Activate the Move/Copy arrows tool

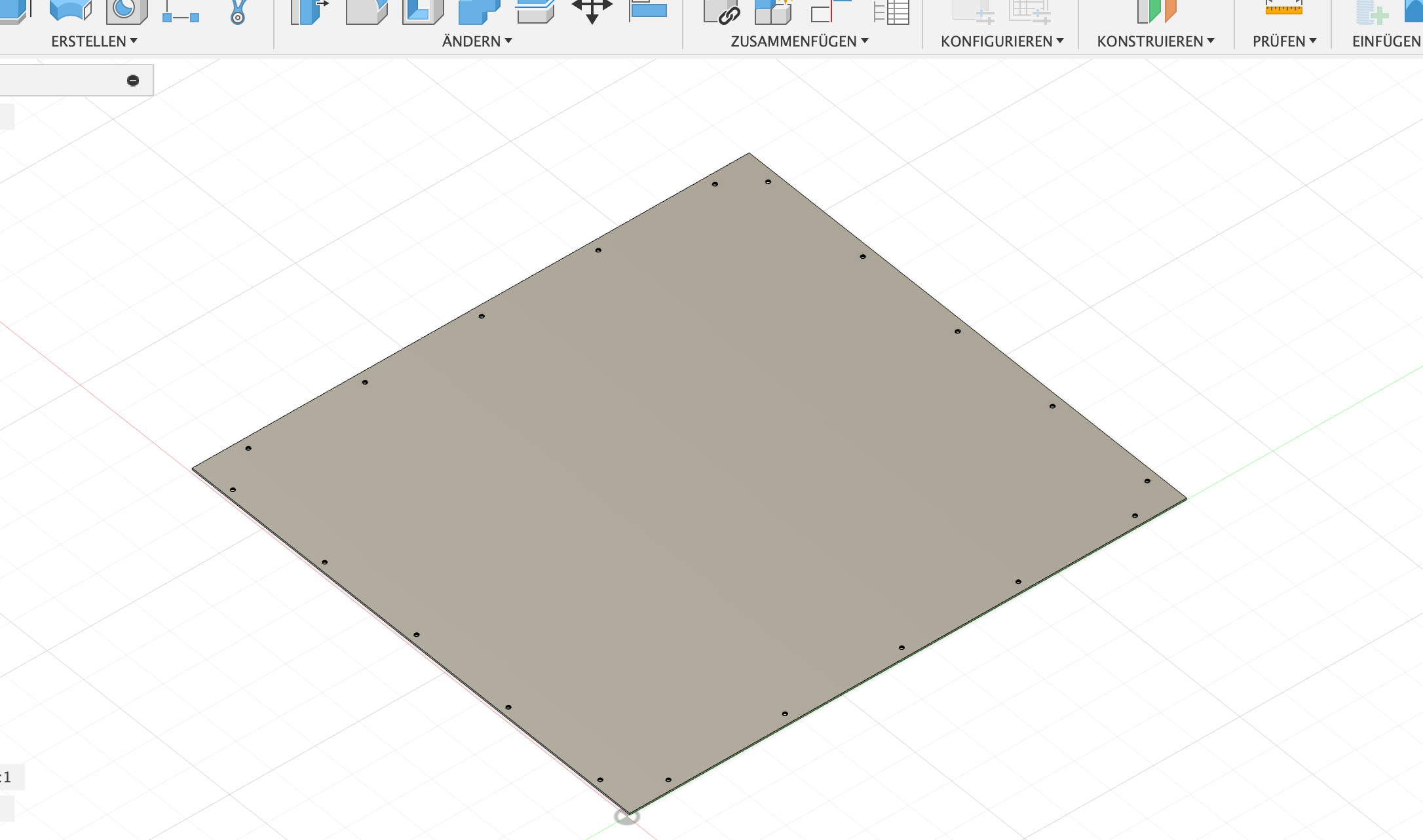click(x=592, y=10)
